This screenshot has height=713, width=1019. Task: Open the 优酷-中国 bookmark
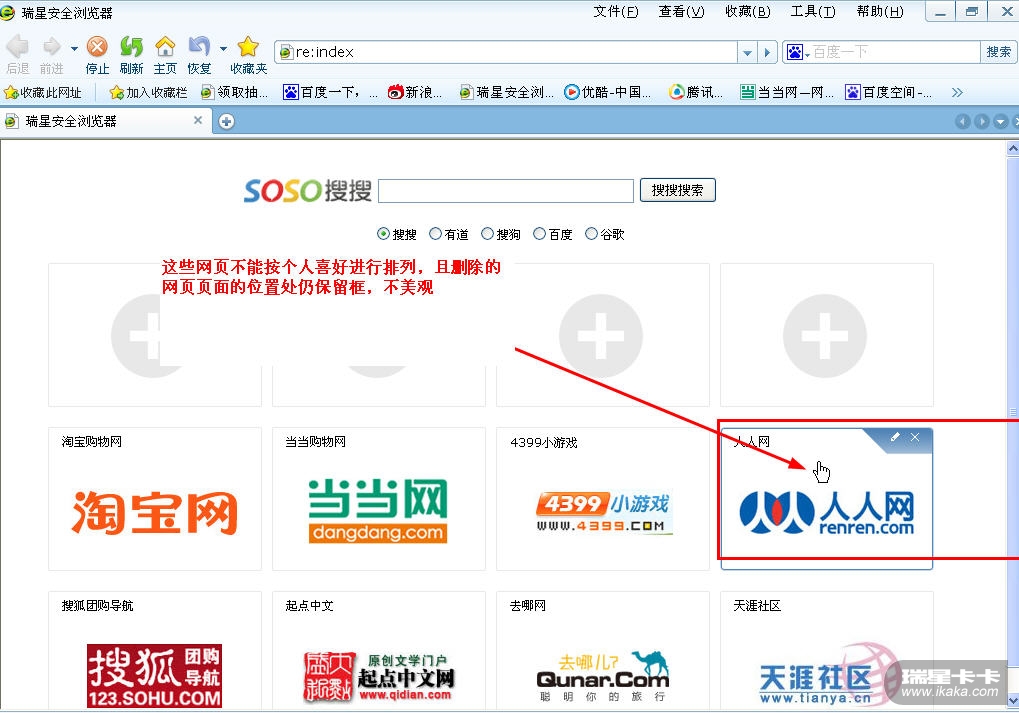tap(608, 92)
